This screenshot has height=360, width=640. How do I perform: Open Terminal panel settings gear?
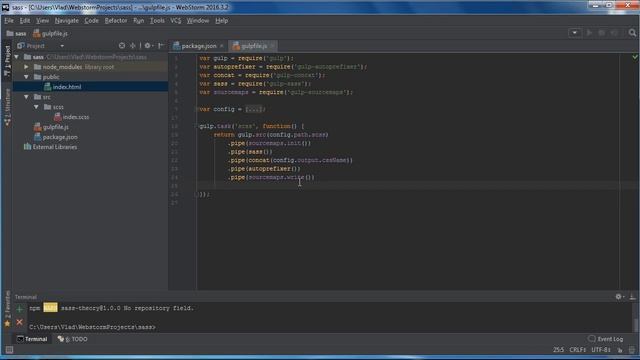pos(619,297)
